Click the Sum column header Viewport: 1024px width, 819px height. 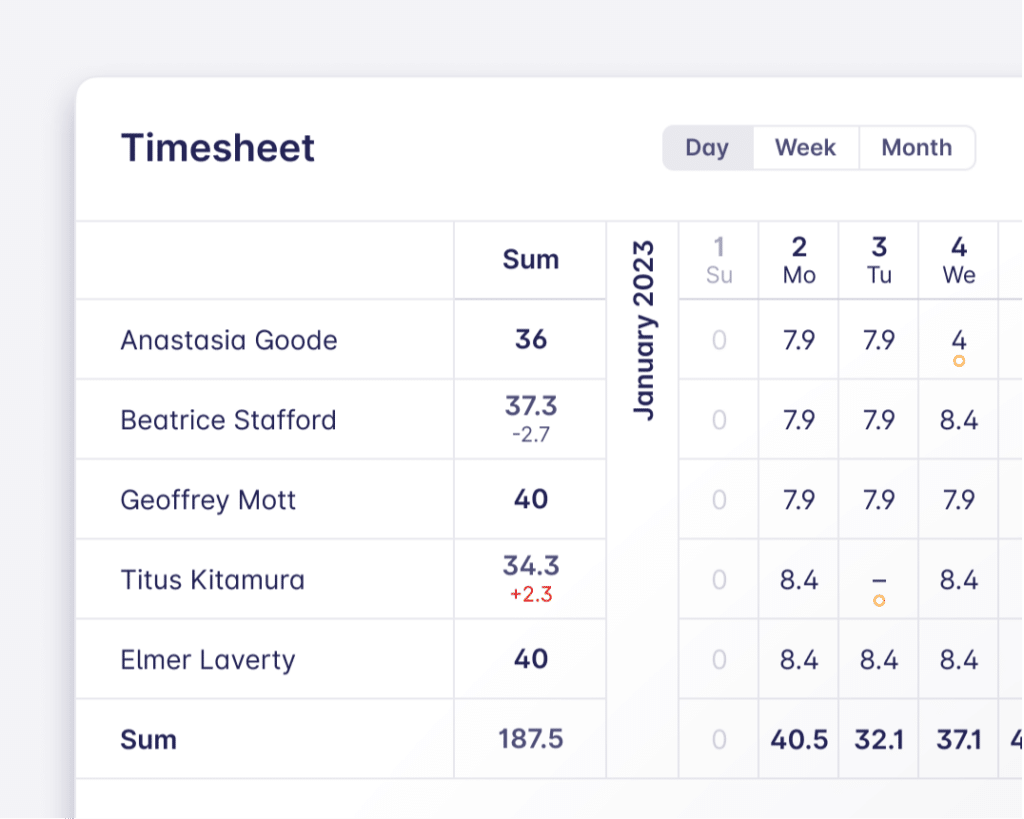click(x=530, y=260)
